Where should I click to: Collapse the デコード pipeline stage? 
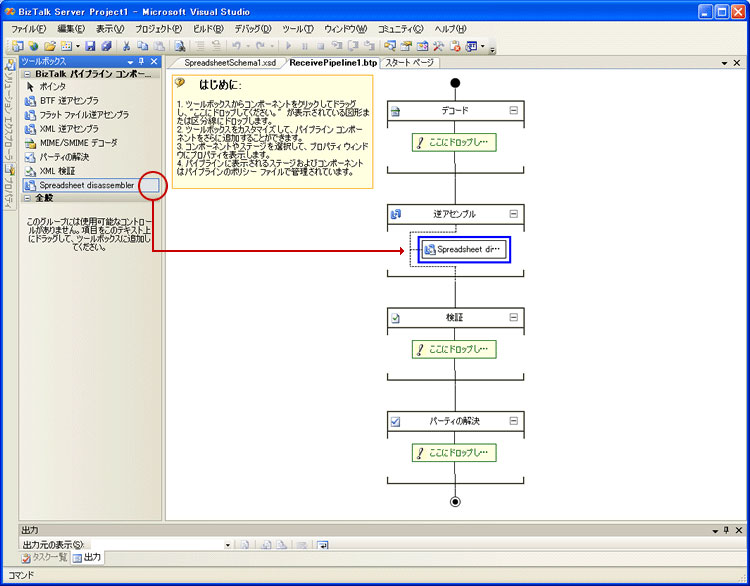click(x=513, y=111)
